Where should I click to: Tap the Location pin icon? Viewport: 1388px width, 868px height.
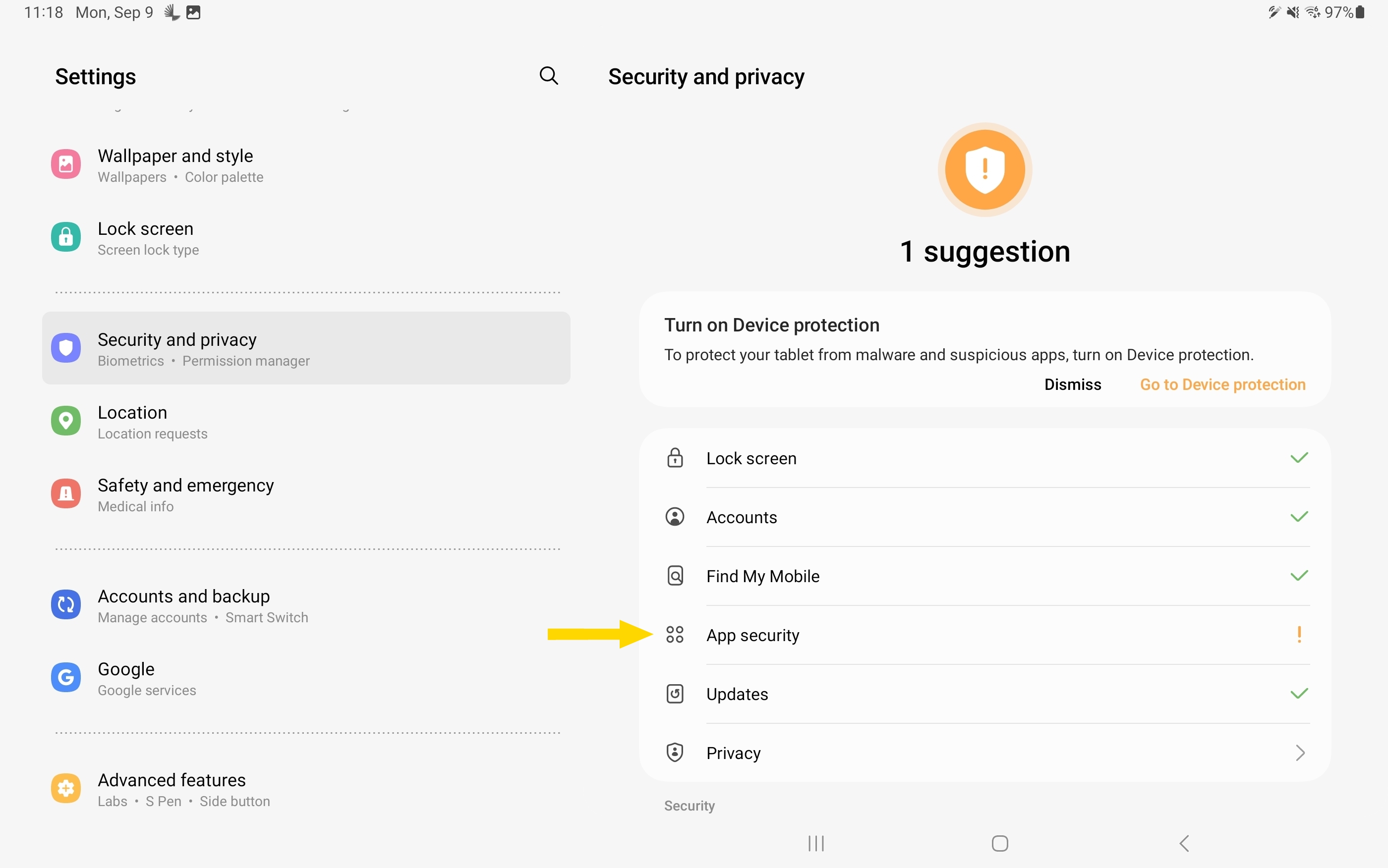(x=66, y=422)
